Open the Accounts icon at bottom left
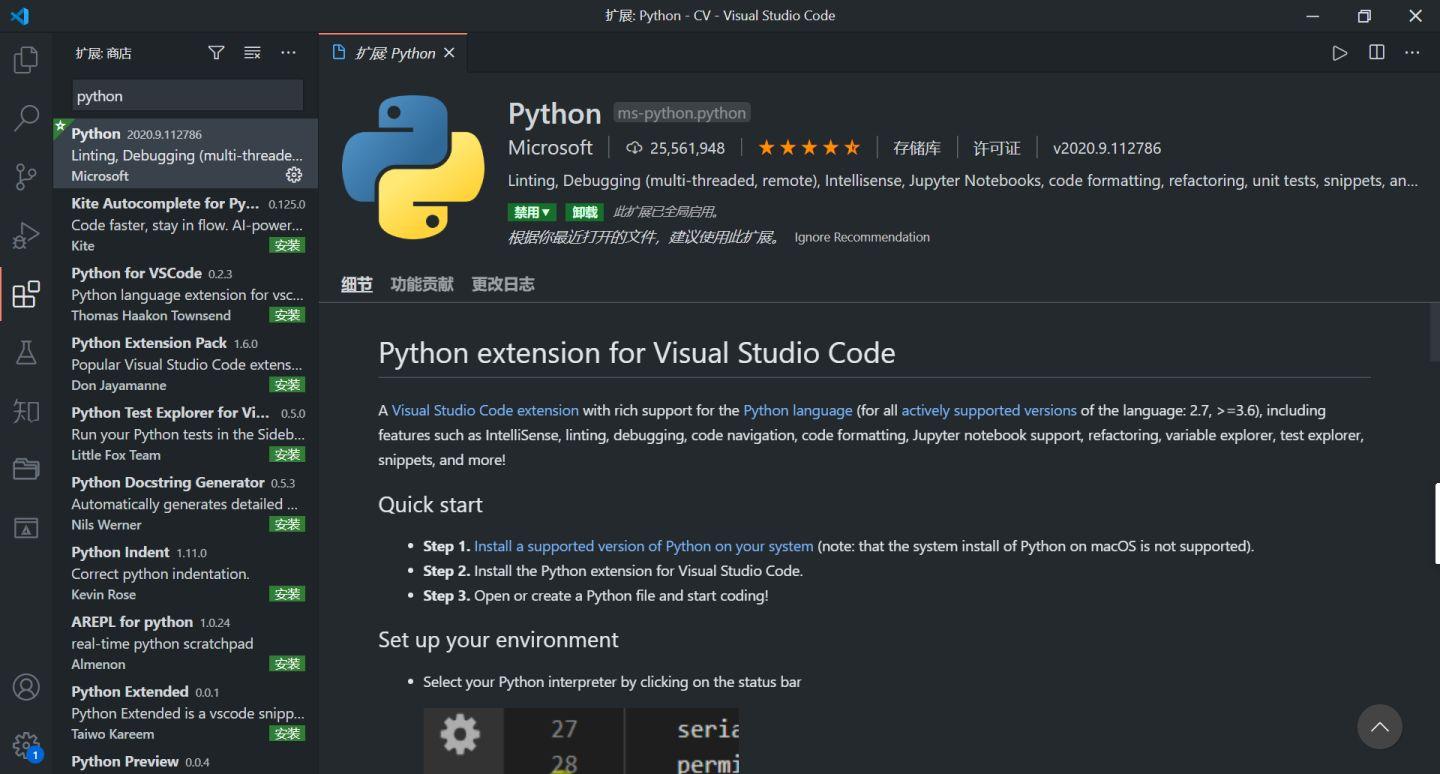Image resolution: width=1440 pixels, height=774 pixels. (x=26, y=687)
